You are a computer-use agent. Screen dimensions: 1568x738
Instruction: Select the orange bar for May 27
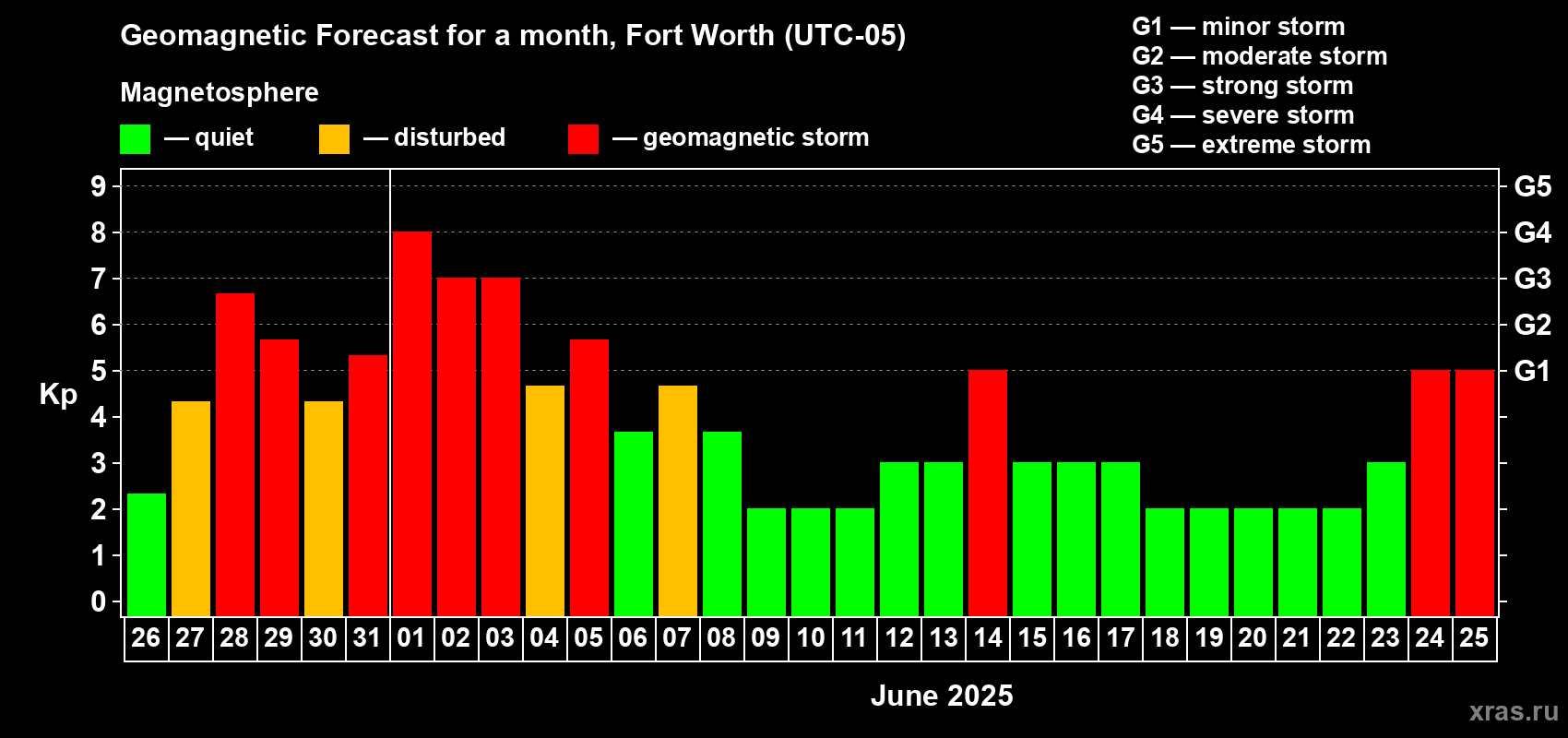(191, 508)
